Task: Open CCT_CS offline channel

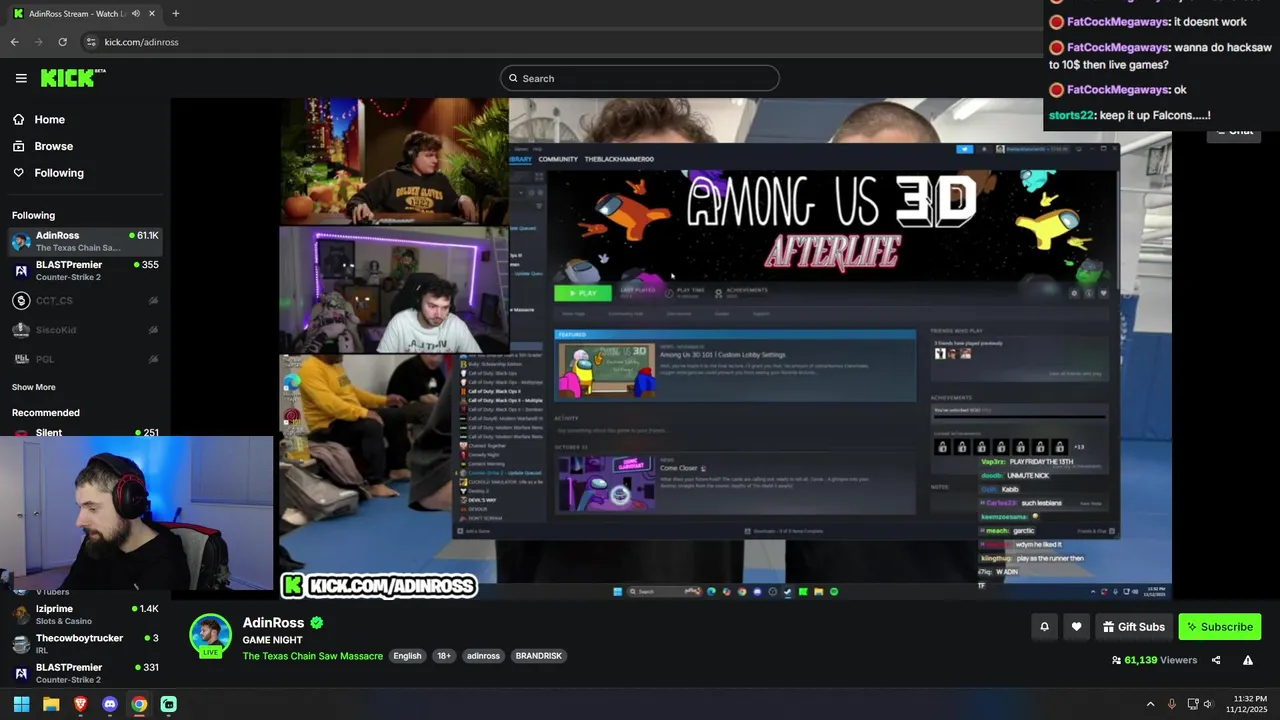Action: (85, 300)
